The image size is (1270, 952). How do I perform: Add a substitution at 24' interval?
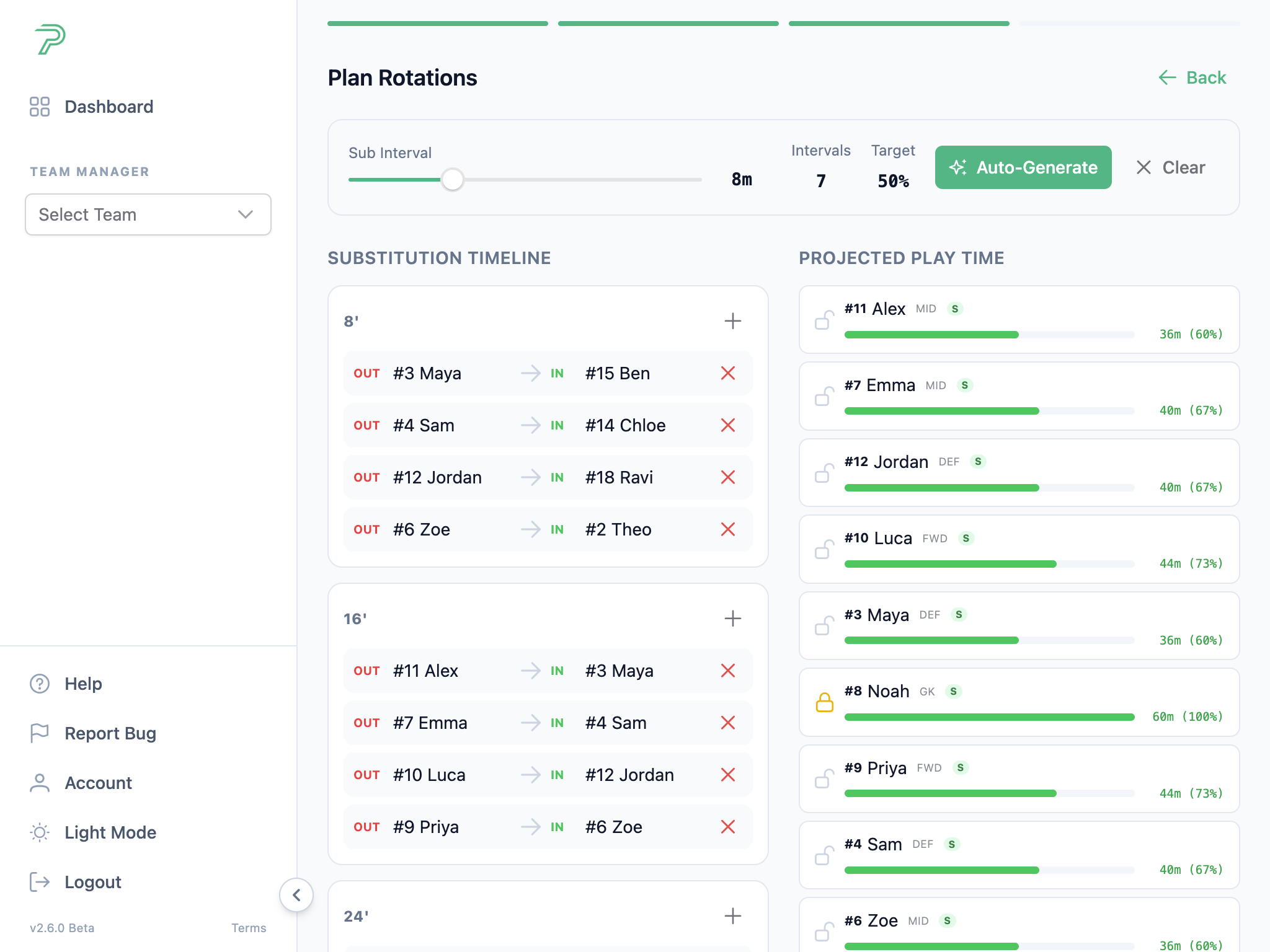[x=733, y=916]
